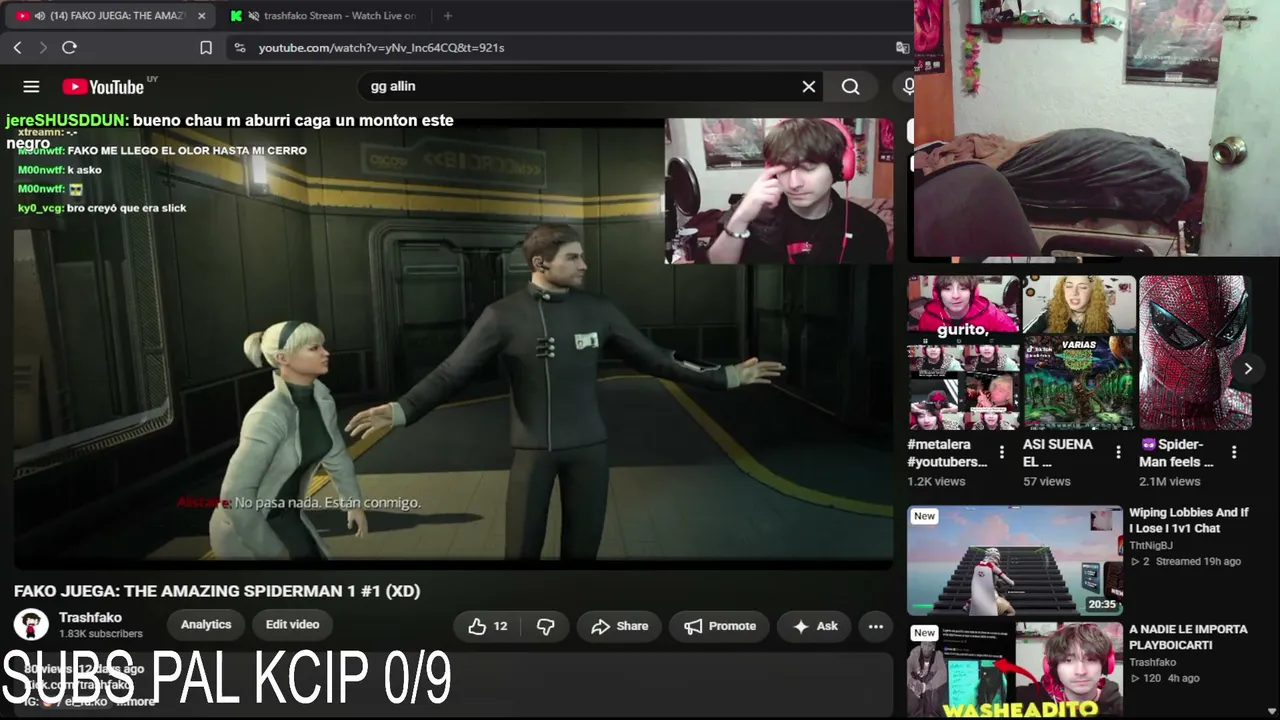Dislike the video with thumbs down
The width and height of the screenshot is (1280, 720).
point(545,626)
